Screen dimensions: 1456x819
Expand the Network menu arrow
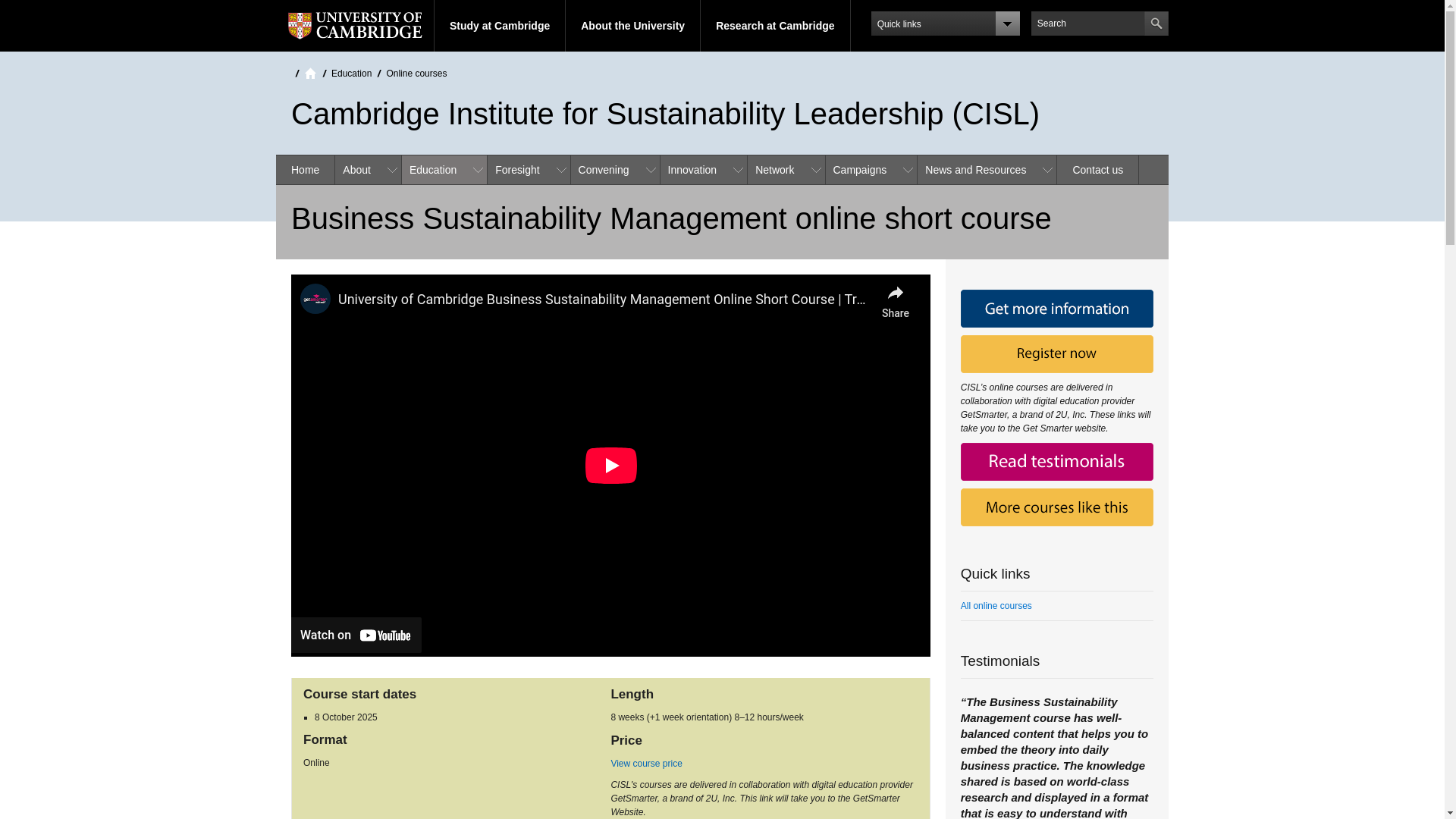pos(816,170)
